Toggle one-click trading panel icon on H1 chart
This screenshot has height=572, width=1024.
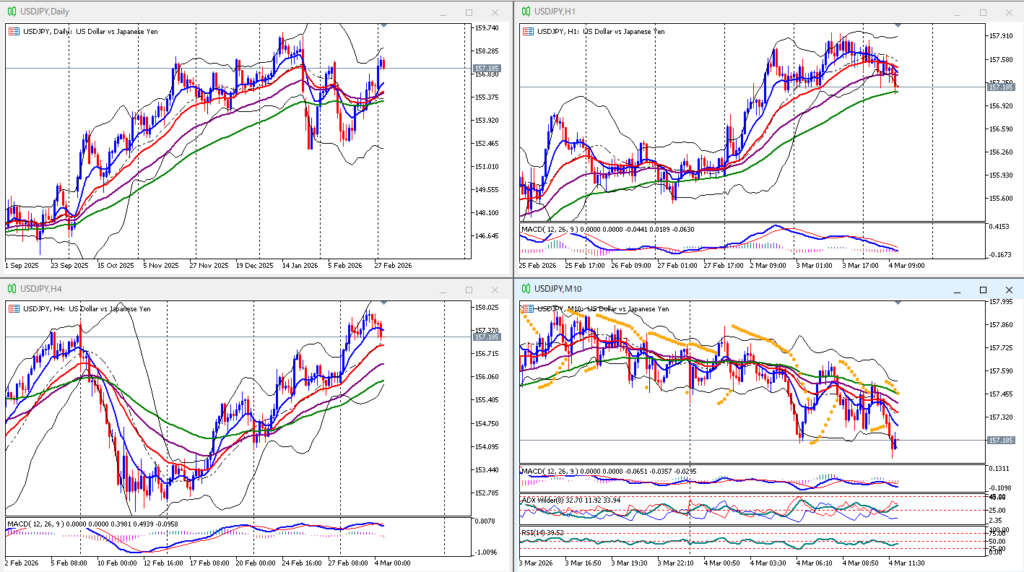coord(526,31)
